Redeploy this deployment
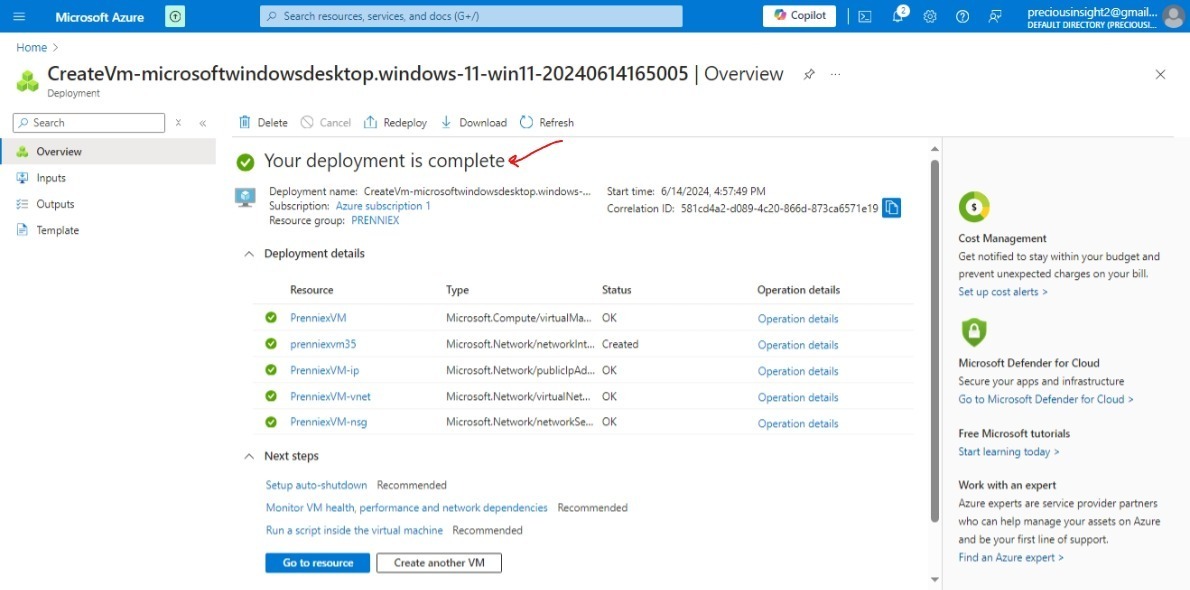Screen dimensions: 1190x590 (x=395, y=122)
